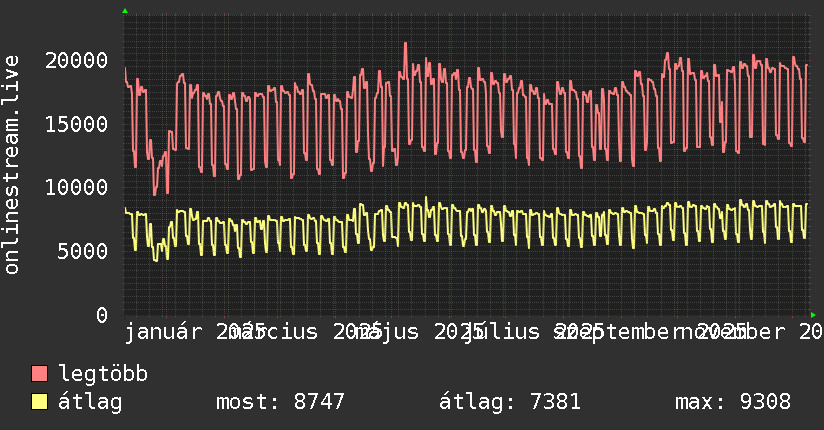Click the max: 9308 statistic
This screenshot has height=430, width=824.
[733, 402]
